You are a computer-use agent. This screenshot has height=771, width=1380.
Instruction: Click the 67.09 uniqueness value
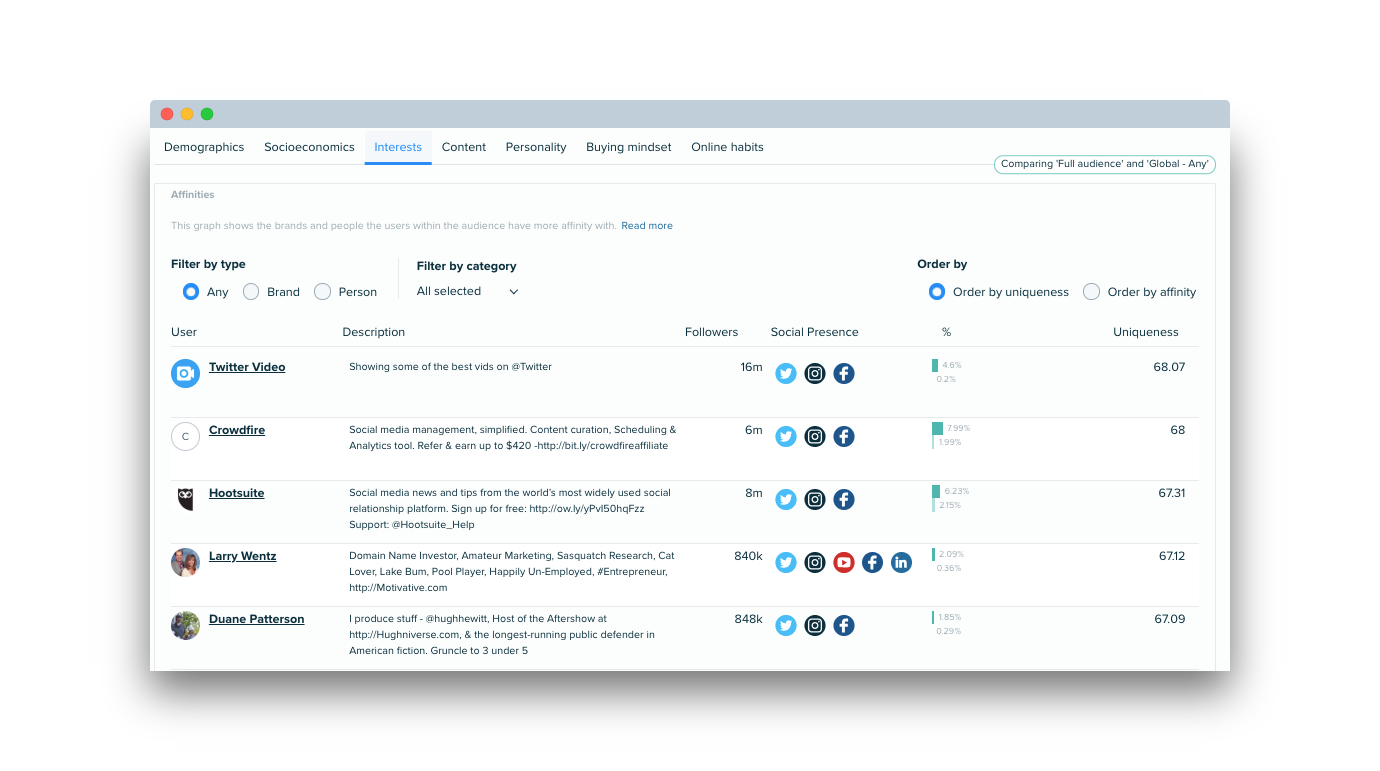(1170, 619)
